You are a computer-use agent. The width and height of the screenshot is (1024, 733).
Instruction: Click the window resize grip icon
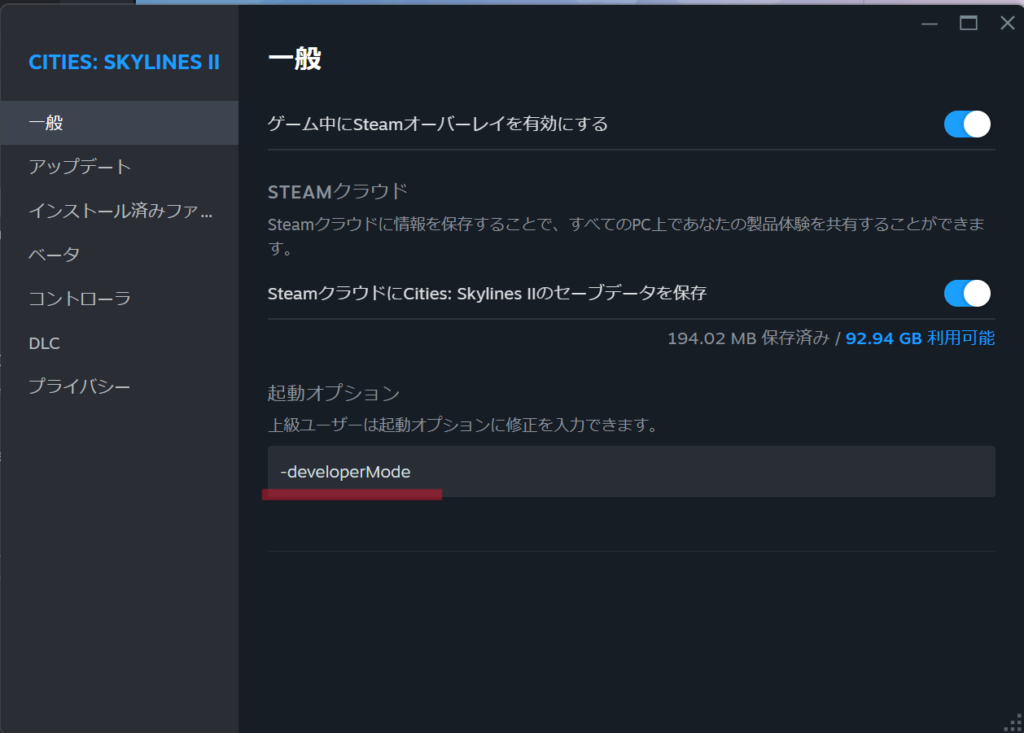(1013, 723)
